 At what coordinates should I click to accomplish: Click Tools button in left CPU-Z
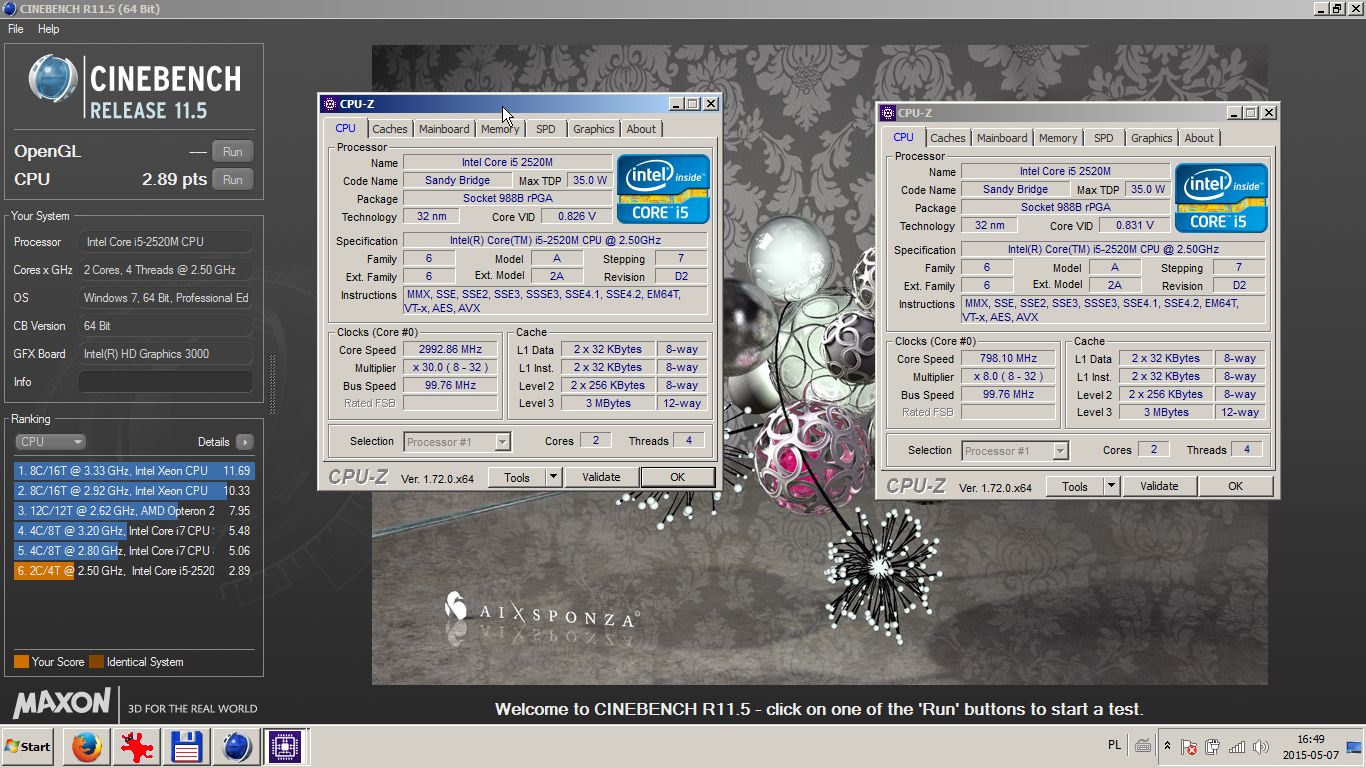point(517,477)
